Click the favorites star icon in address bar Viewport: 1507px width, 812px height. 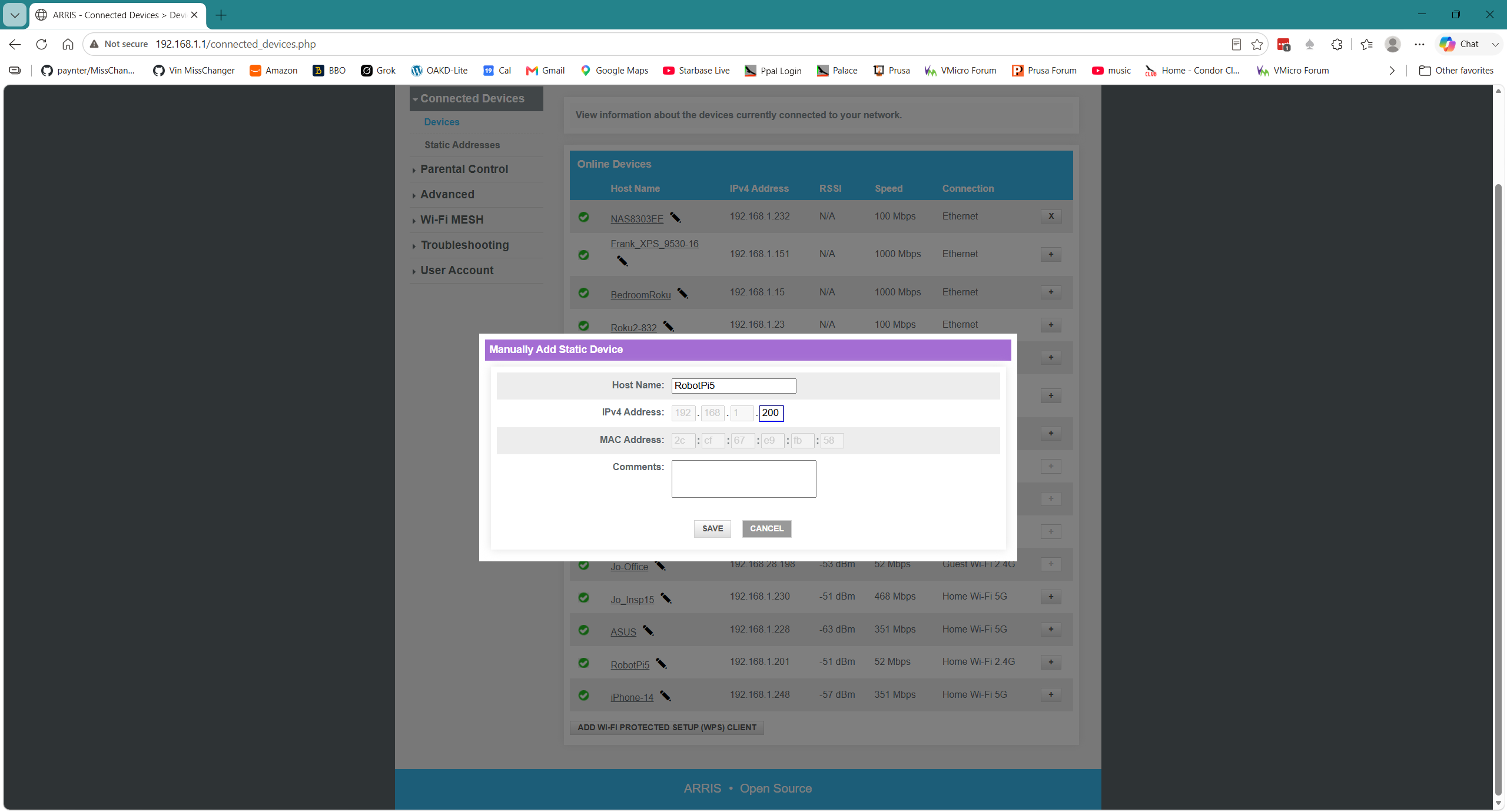point(1257,44)
